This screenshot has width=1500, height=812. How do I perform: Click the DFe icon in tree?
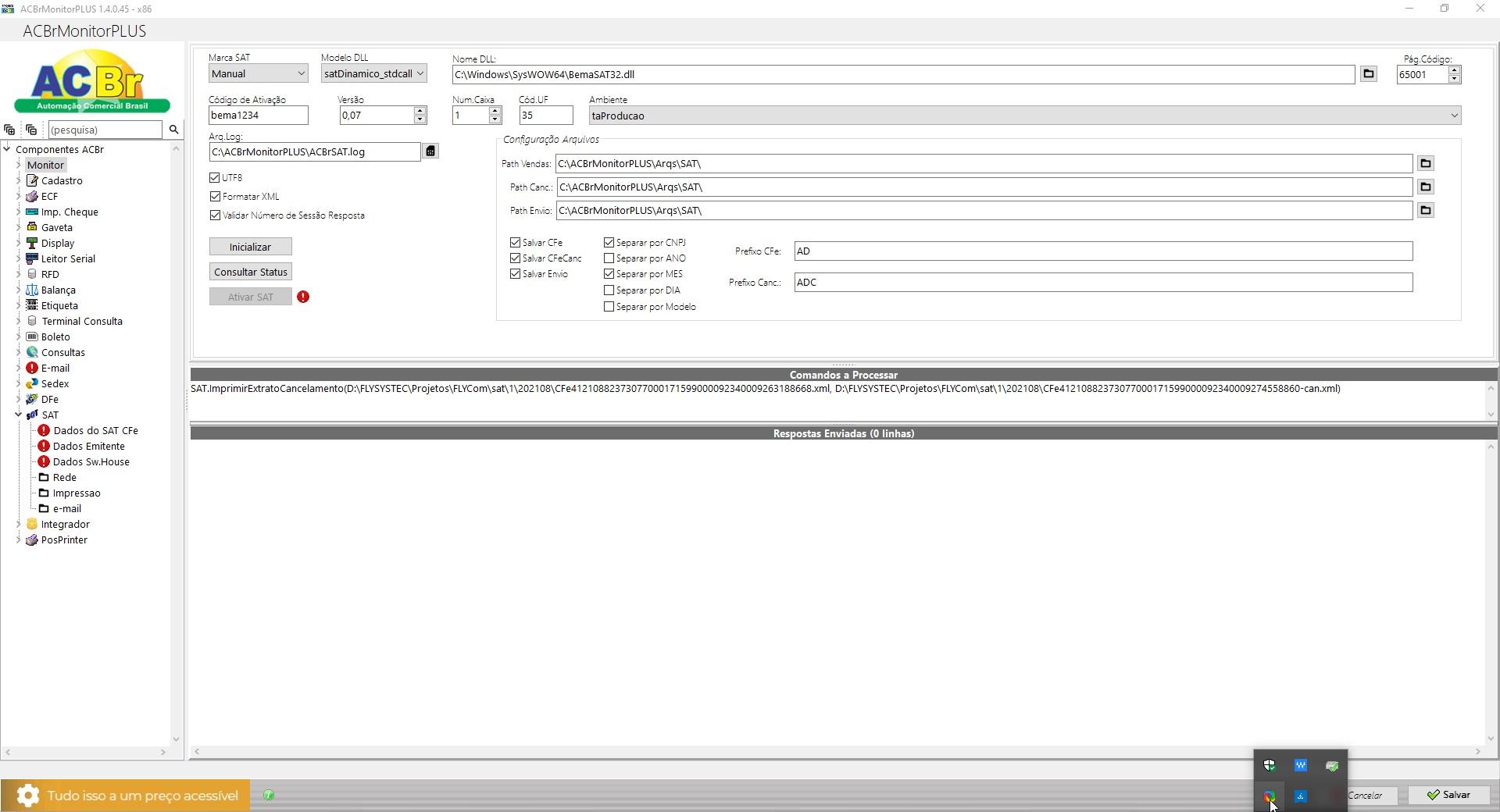(32, 399)
